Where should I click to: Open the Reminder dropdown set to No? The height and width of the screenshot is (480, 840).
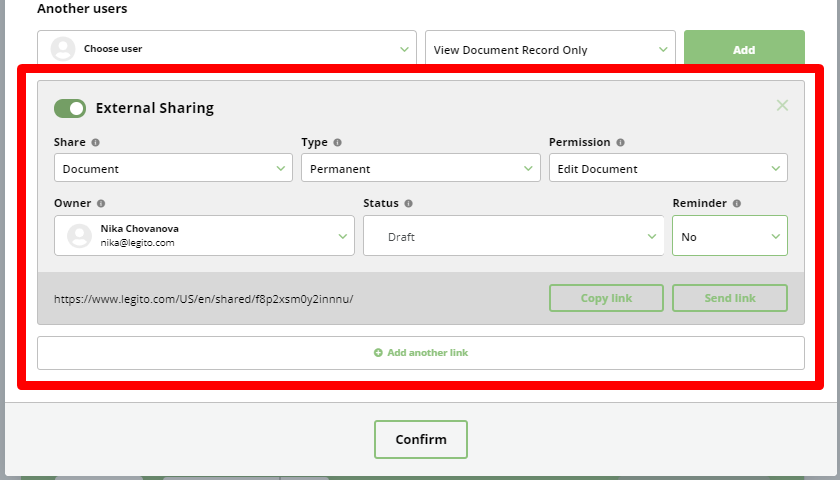click(730, 236)
